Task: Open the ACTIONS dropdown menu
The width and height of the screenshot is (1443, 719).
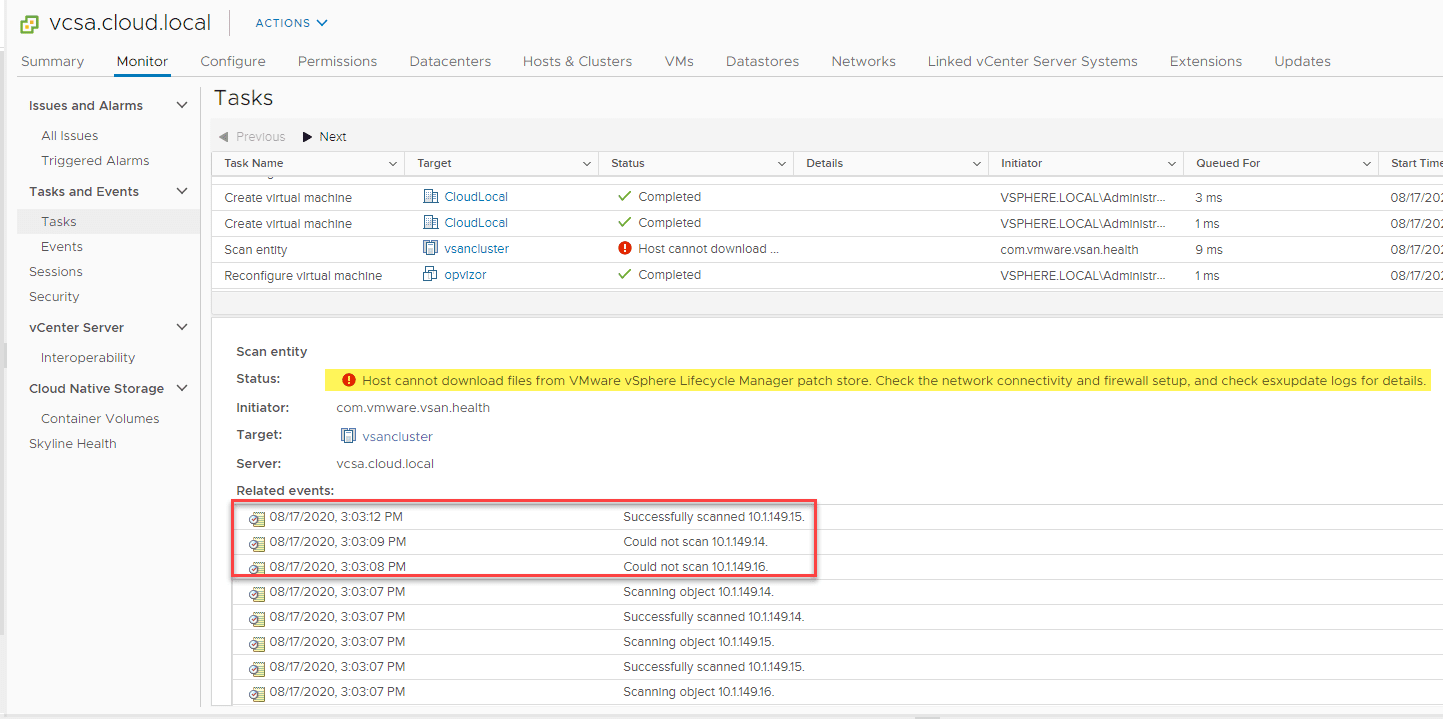Action: click(291, 23)
